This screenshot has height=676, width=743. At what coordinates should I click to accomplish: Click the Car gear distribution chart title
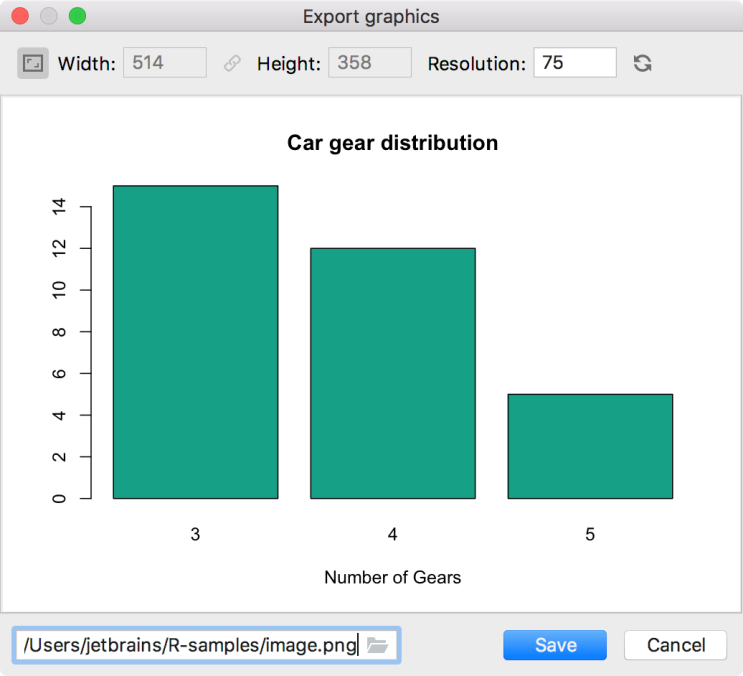click(x=392, y=143)
